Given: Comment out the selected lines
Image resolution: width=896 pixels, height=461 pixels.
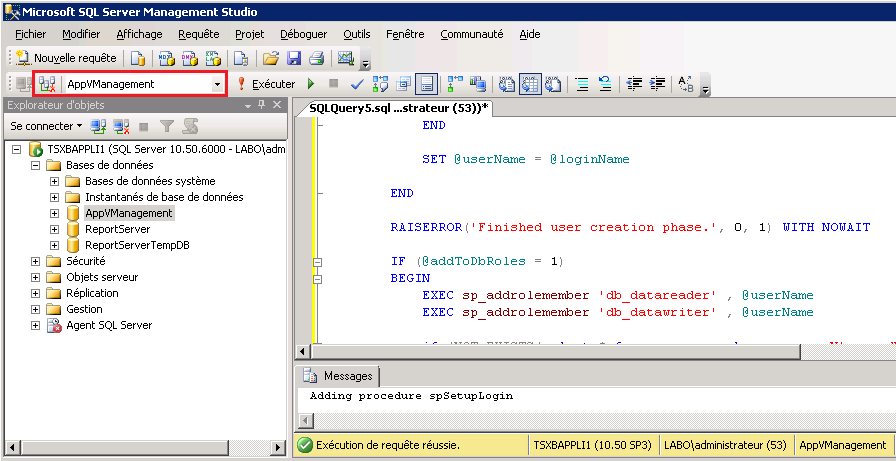Looking at the screenshot, I should (x=582, y=85).
